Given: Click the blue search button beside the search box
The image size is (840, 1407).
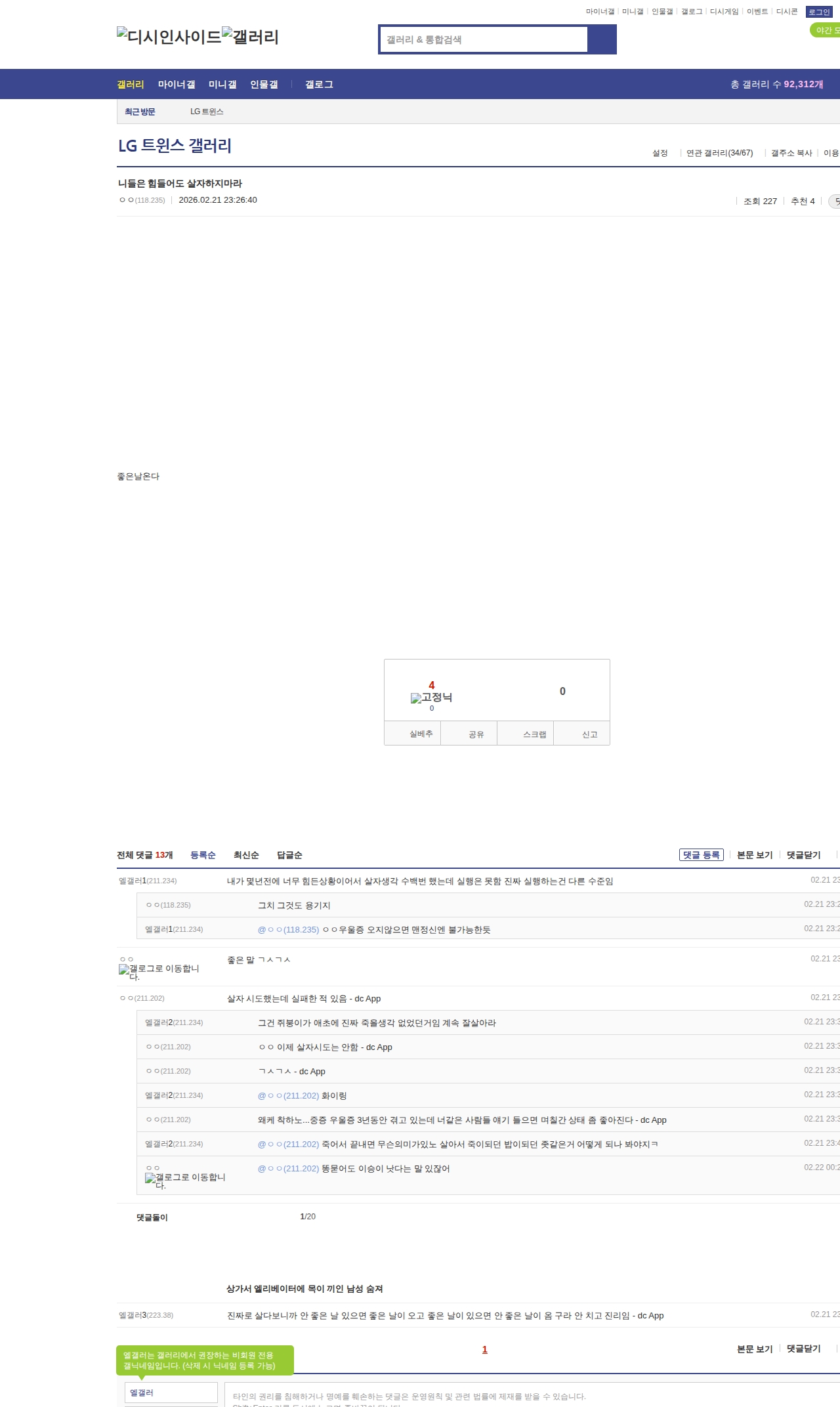Looking at the screenshot, I should [x=602, y=39].
